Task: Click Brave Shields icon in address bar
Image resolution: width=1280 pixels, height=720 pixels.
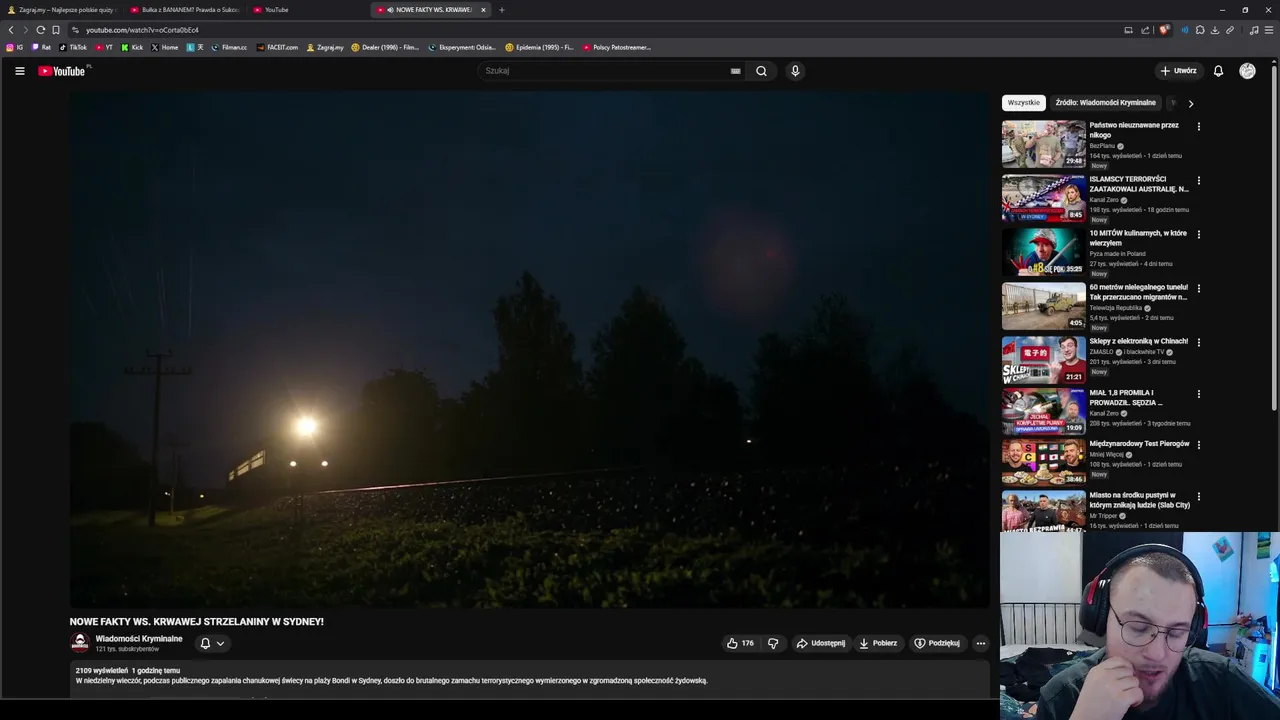Action: 1164,30
